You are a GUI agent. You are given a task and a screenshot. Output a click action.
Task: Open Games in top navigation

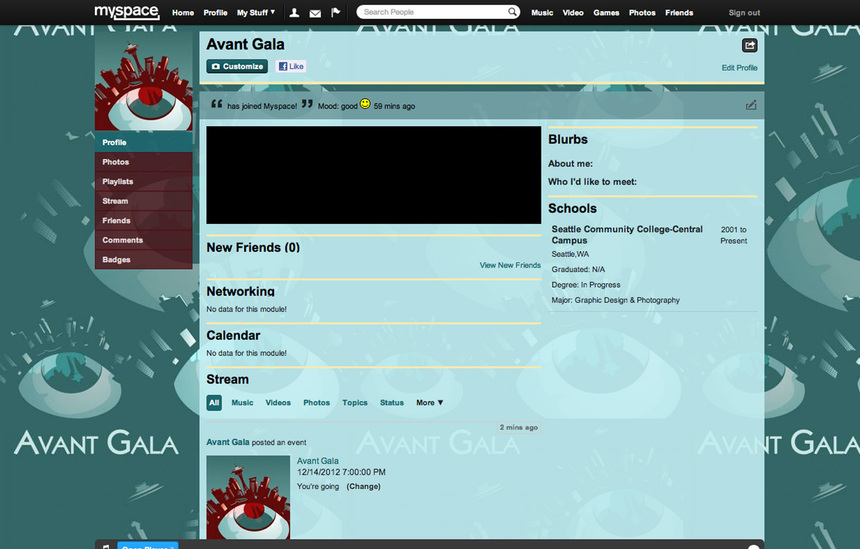(x=606, y=13)
